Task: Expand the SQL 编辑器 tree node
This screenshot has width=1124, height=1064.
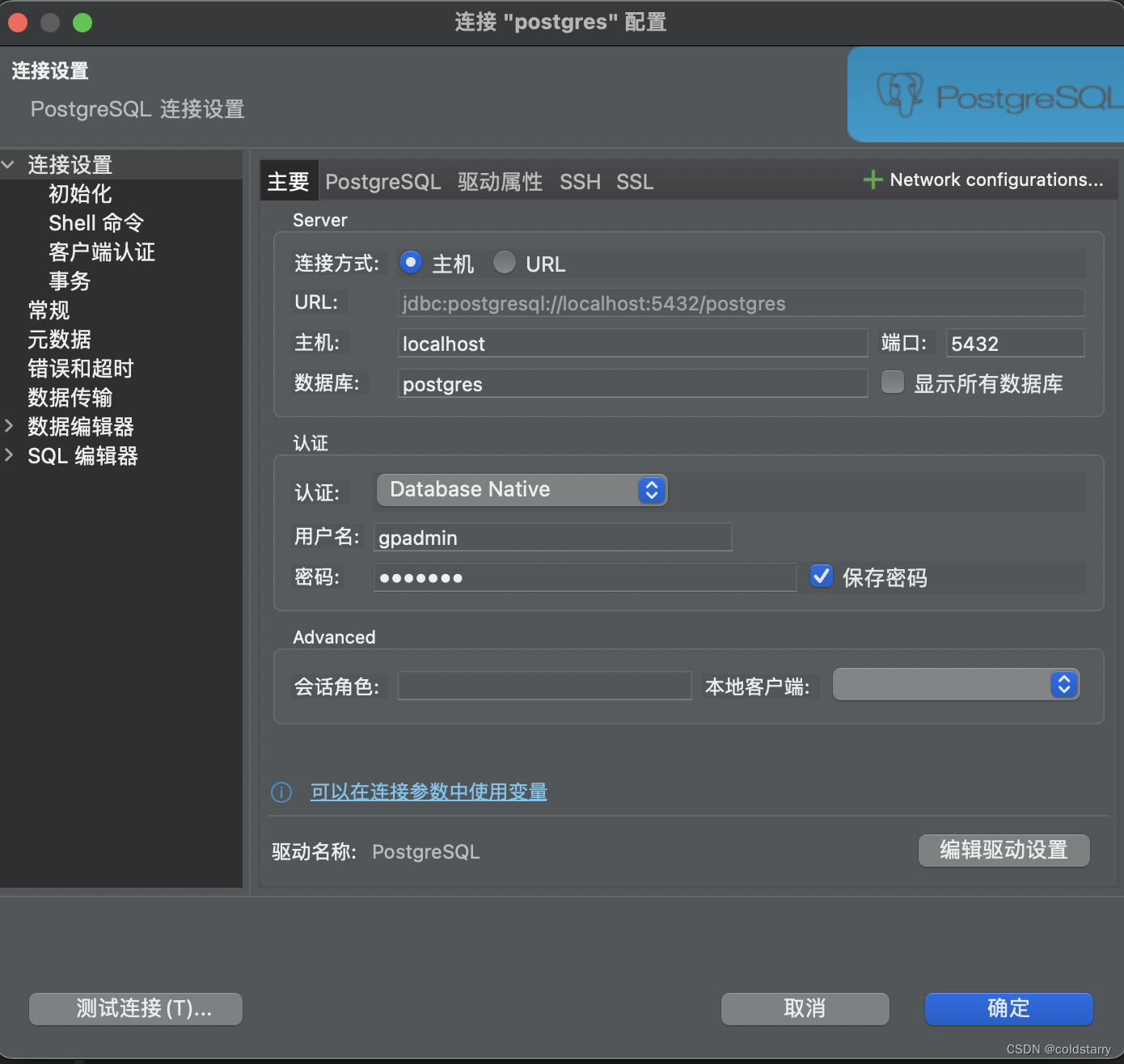Action: tap(9, 454)
